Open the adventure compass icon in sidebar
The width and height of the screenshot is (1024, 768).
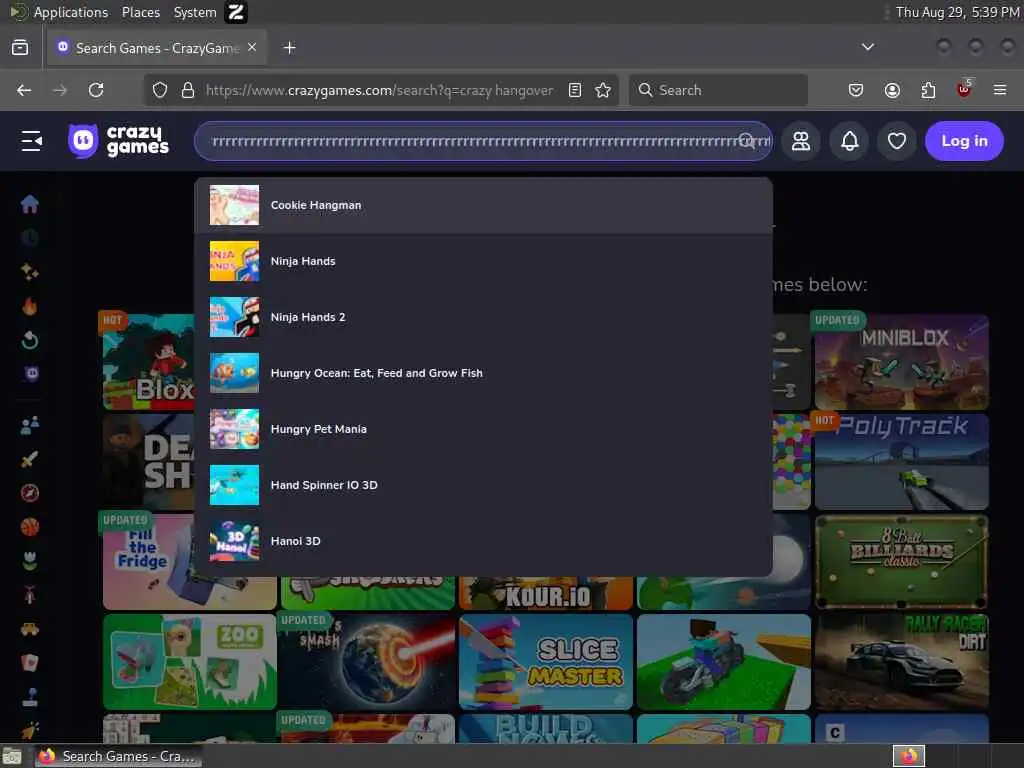pos(29,493)
